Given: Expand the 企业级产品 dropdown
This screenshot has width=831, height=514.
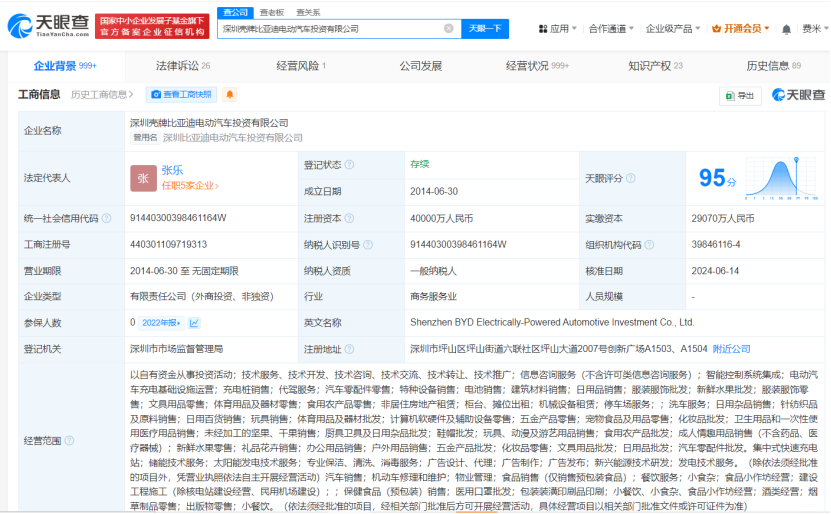Looking at the screenshot, I should click(673, 29).
